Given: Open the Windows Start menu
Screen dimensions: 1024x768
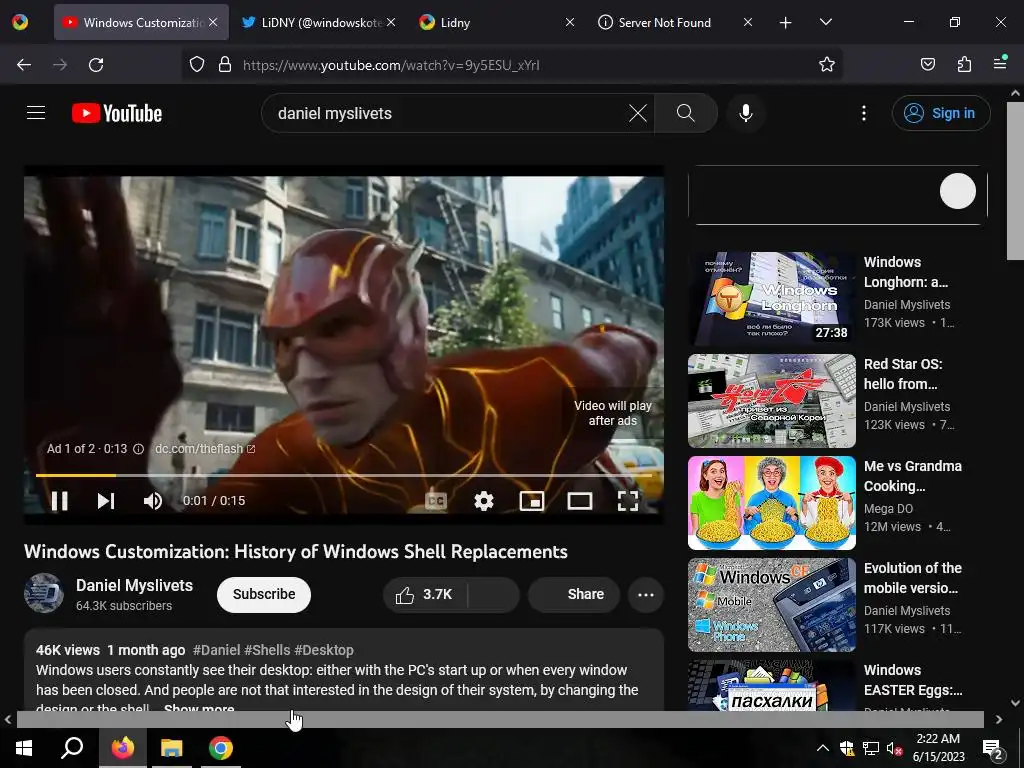Looking at the screenshot, I should click(x=24, y=748).
